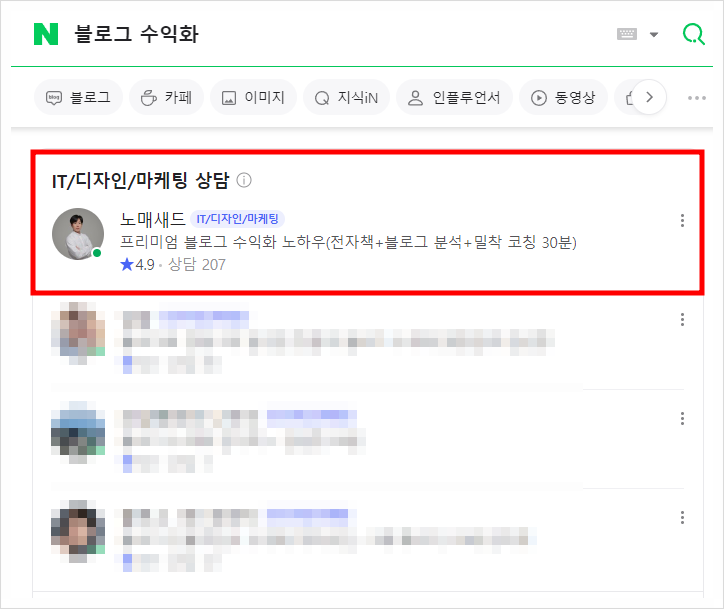Click the green Naver N logo
The height and width of the screenshot is (609, 724).
click(x=46, y=34)
